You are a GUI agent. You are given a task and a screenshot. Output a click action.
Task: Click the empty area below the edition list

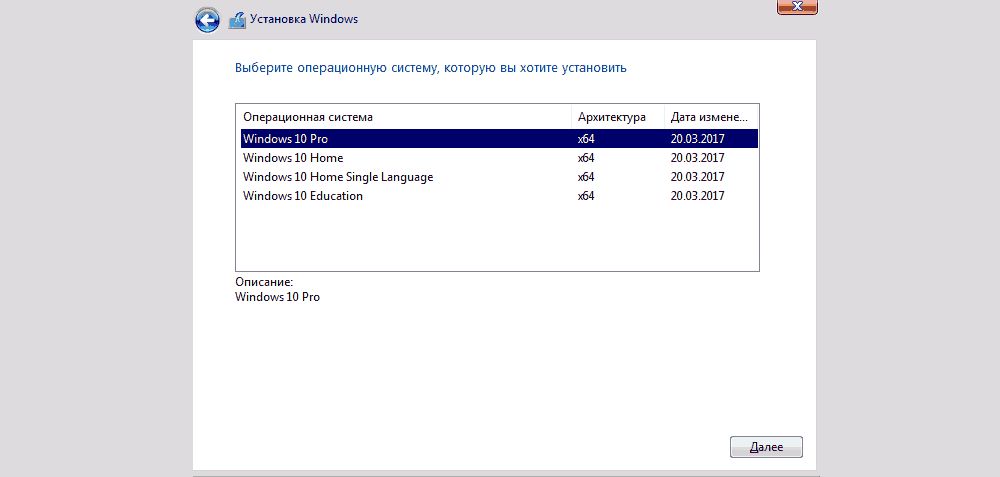(496, 240)
